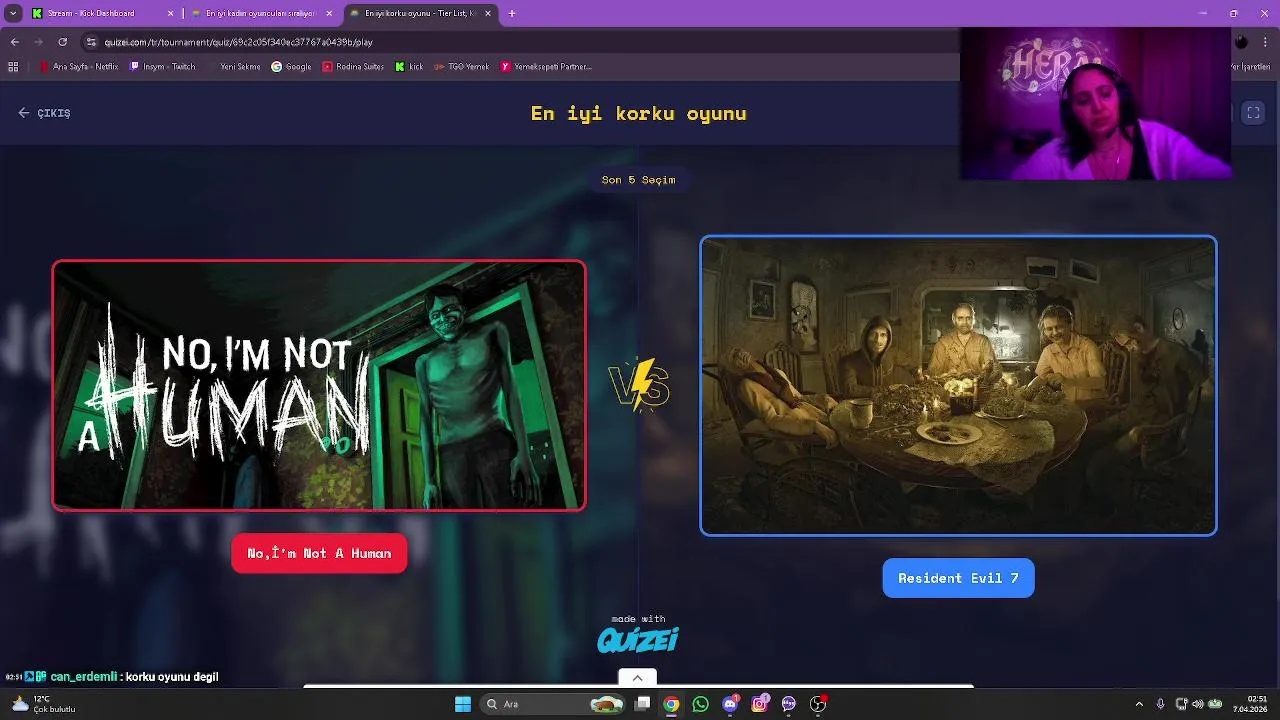The width and height of the screenshot is (1280, 720).
Task: Choose the red No, I'm Not A Human button
Action: point(319,553)
